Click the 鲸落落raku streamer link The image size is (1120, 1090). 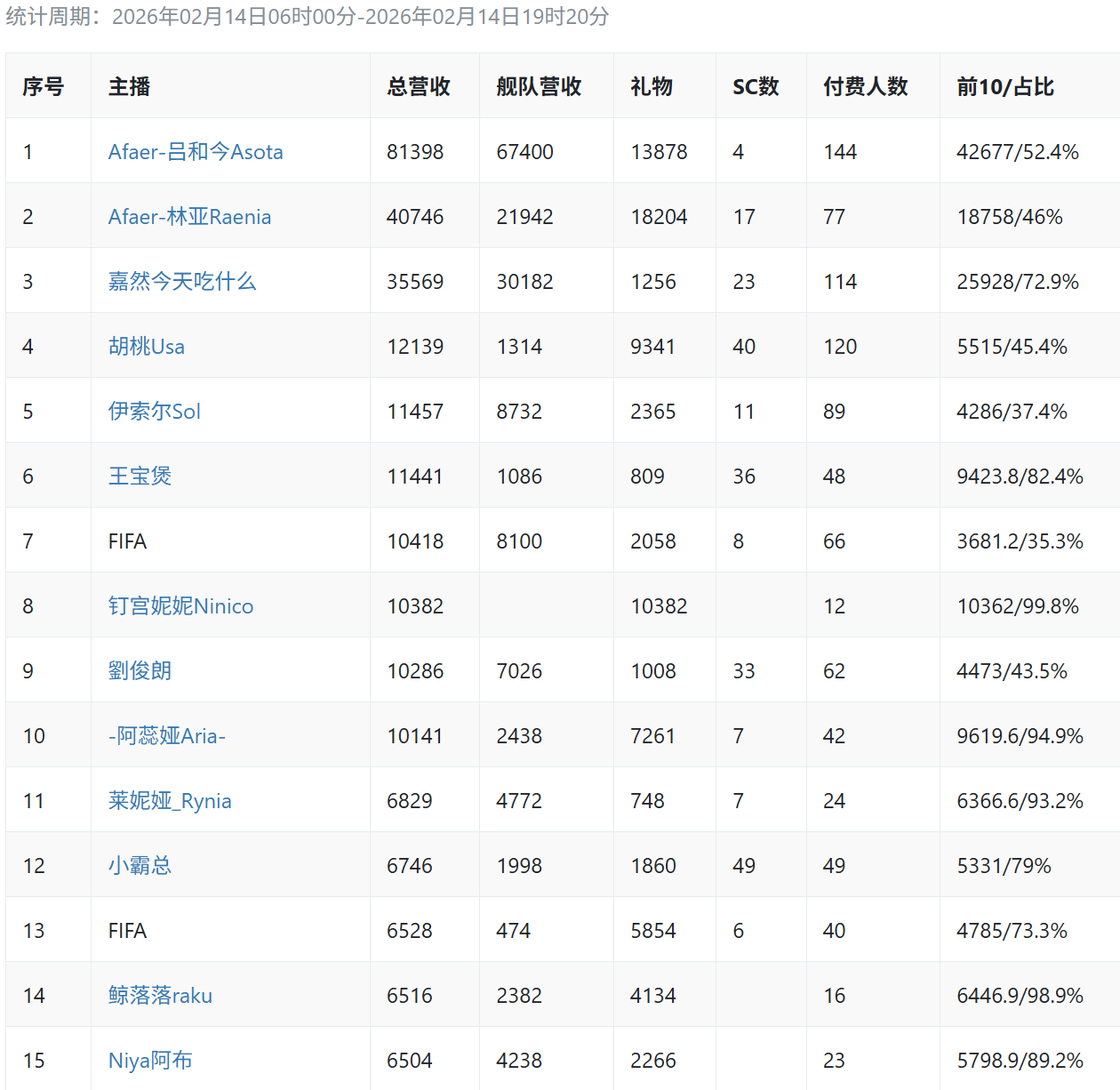[160, 996]
